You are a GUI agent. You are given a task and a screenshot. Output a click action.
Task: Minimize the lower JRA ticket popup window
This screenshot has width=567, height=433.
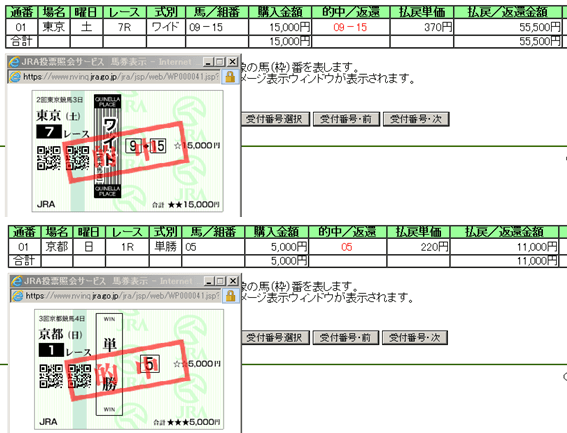(x=208, y=281)
